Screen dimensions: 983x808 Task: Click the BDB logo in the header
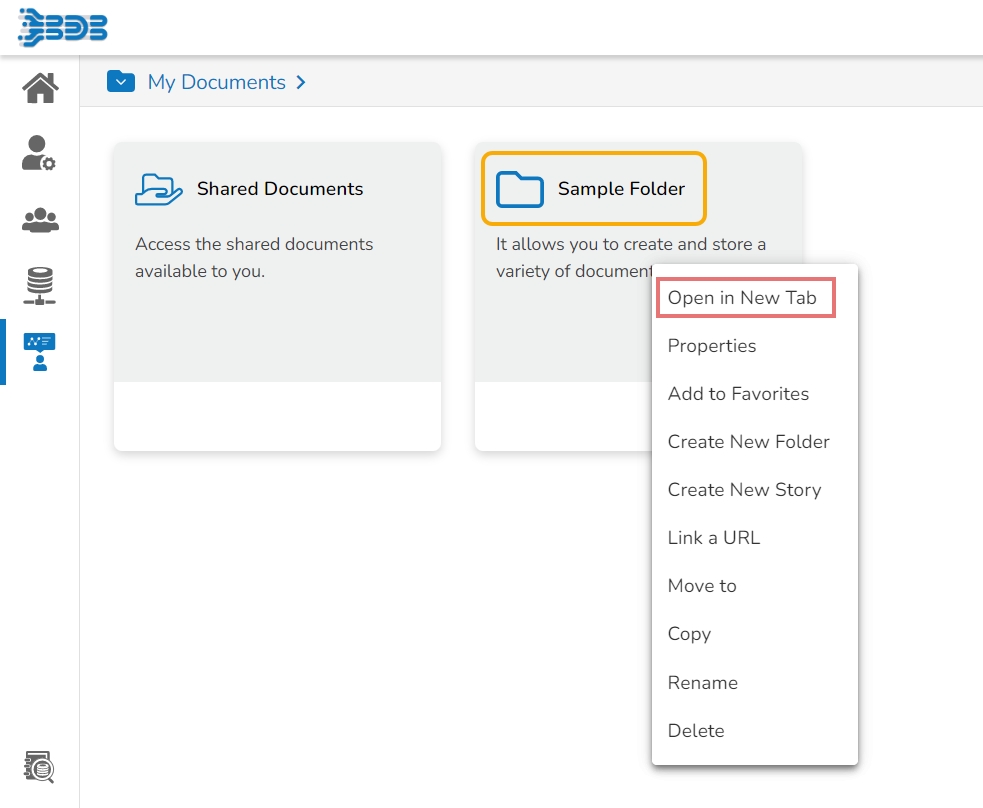[63, 27]
